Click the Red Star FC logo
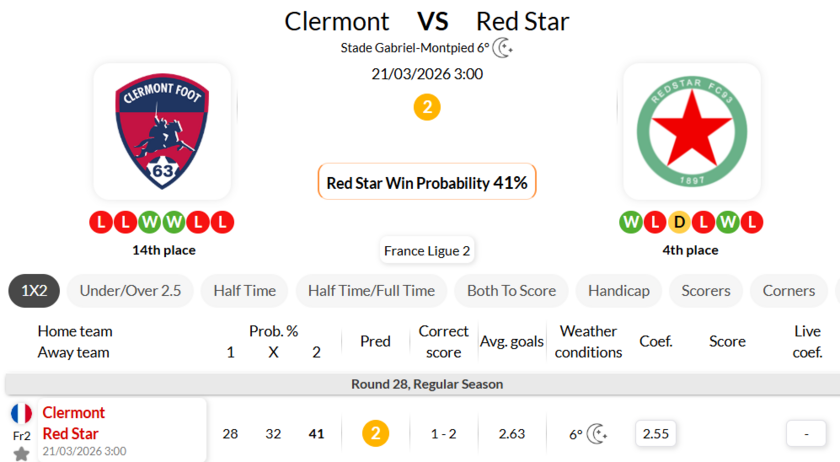This screenshot has height=462, width=840. tap(691, 132)
